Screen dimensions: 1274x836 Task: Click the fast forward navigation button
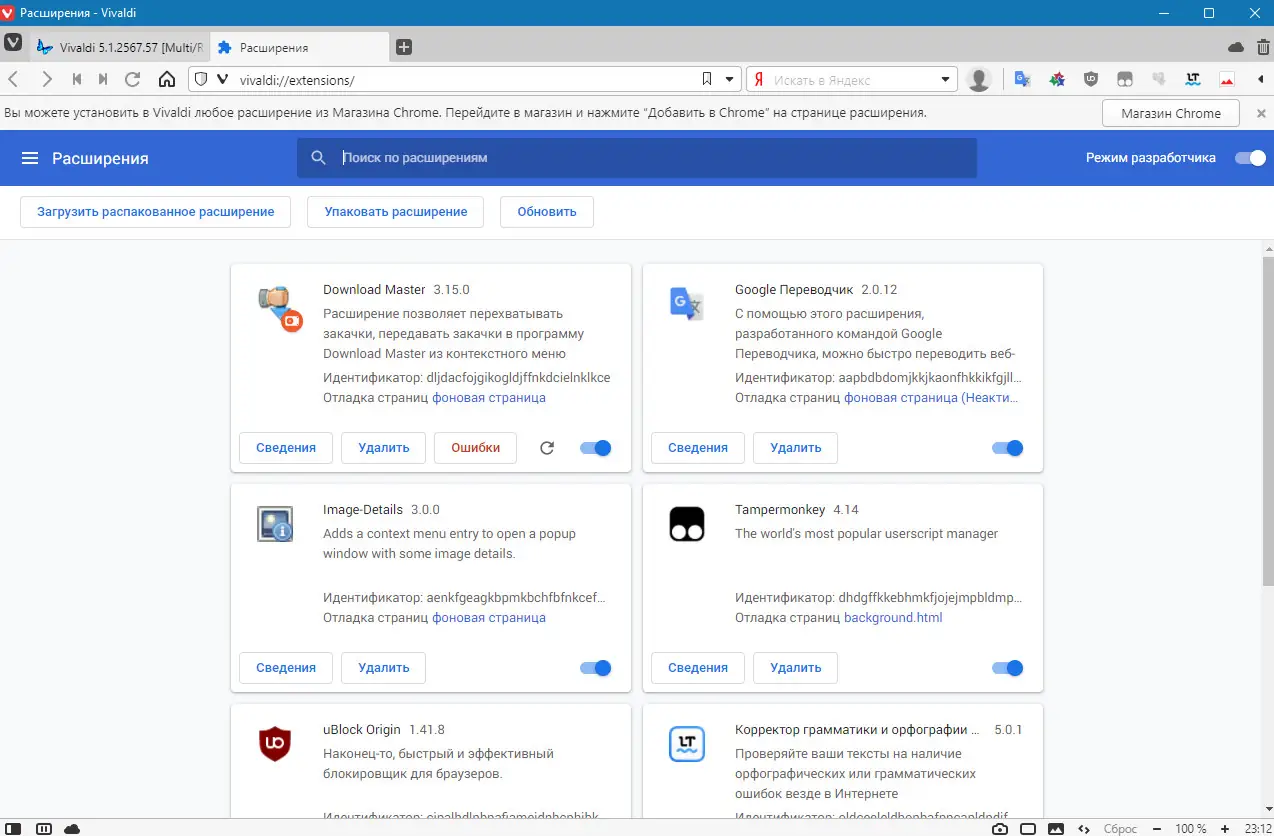(x=103, y=80)
